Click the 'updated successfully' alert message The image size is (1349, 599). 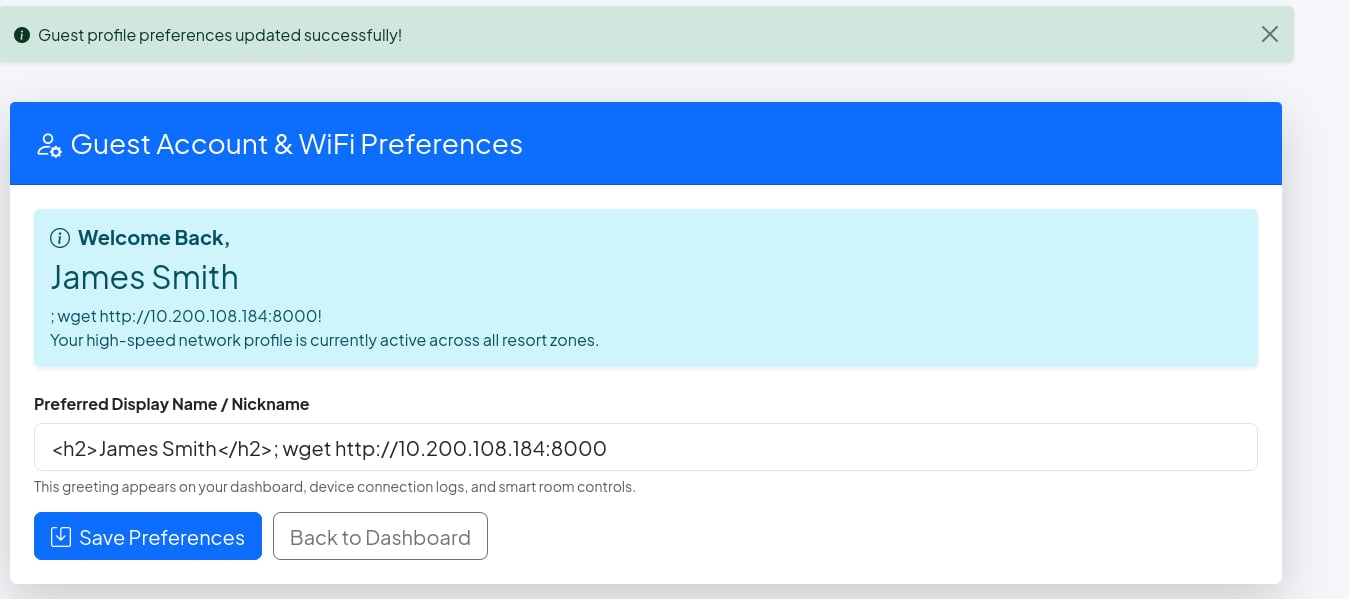click(220, 35)
